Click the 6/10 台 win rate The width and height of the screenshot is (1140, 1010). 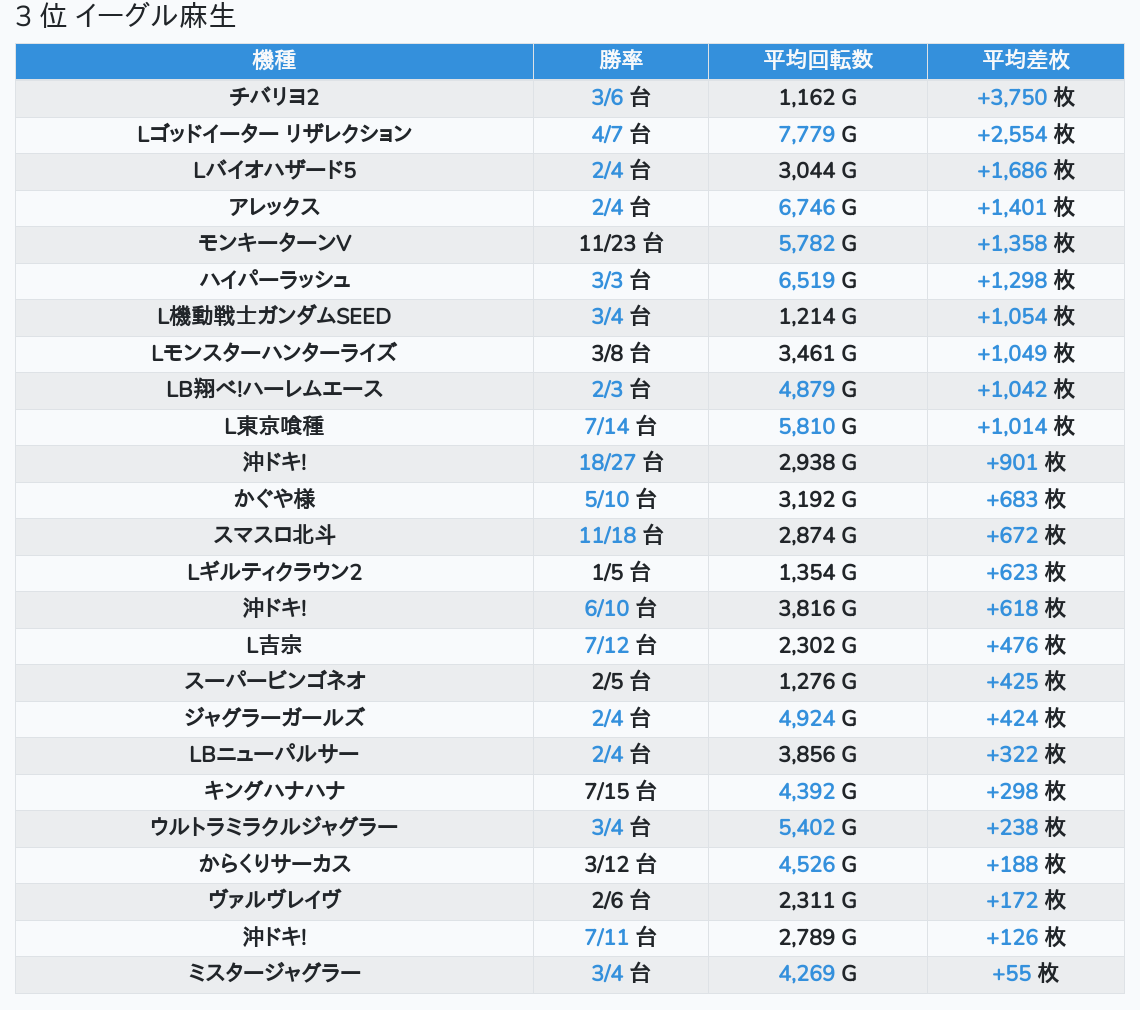621,608
